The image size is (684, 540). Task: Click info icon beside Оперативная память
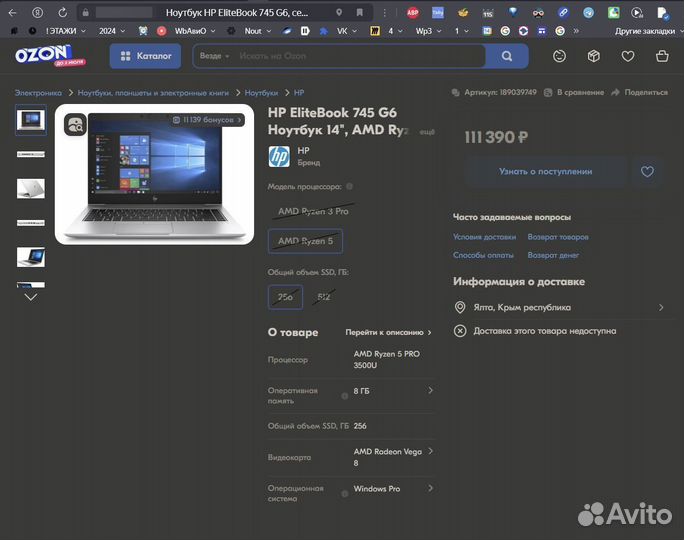click(x=345, y=396)
